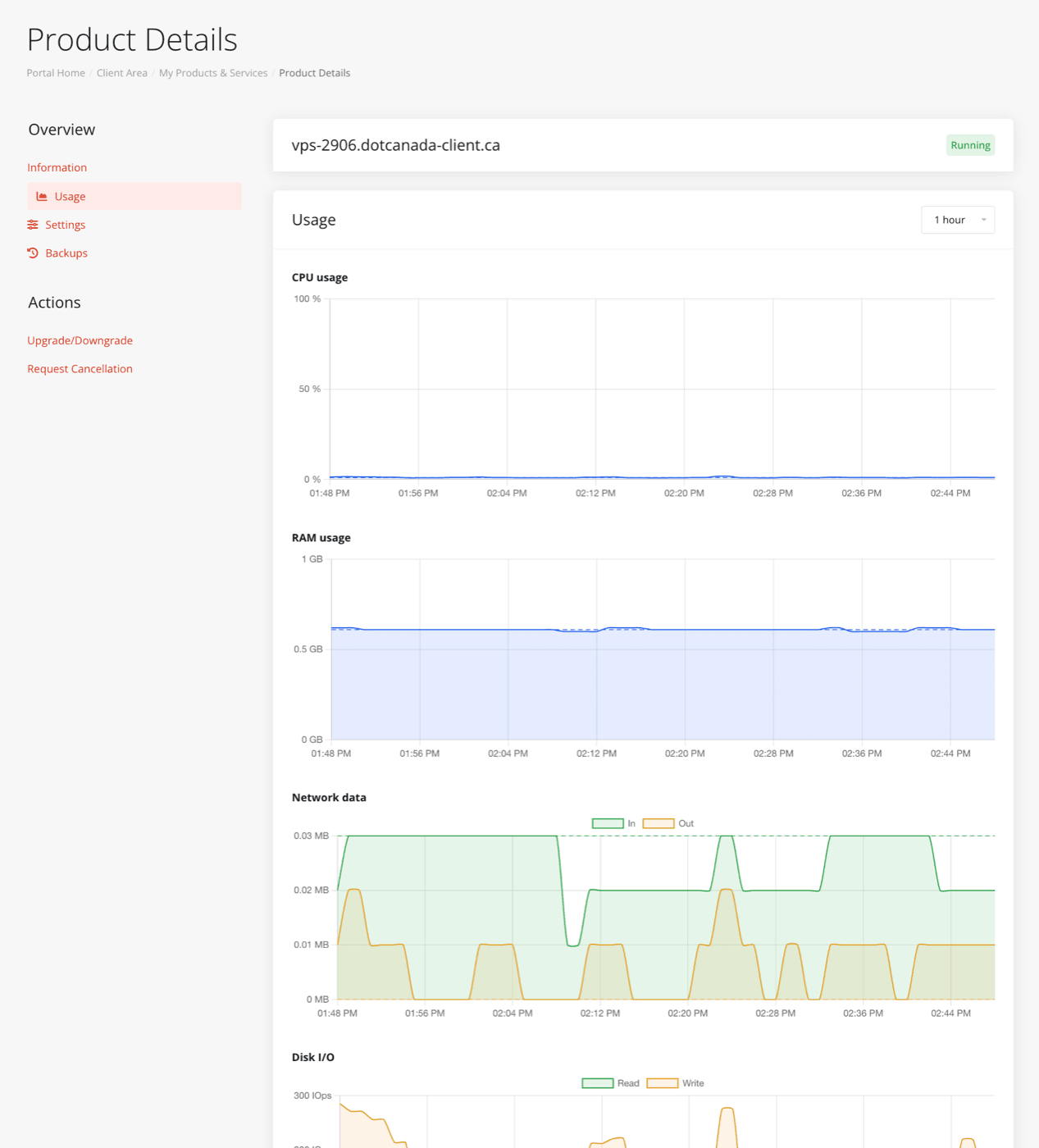
Task: Toggle the Read series legend swatch
Action: (598, 1083)
